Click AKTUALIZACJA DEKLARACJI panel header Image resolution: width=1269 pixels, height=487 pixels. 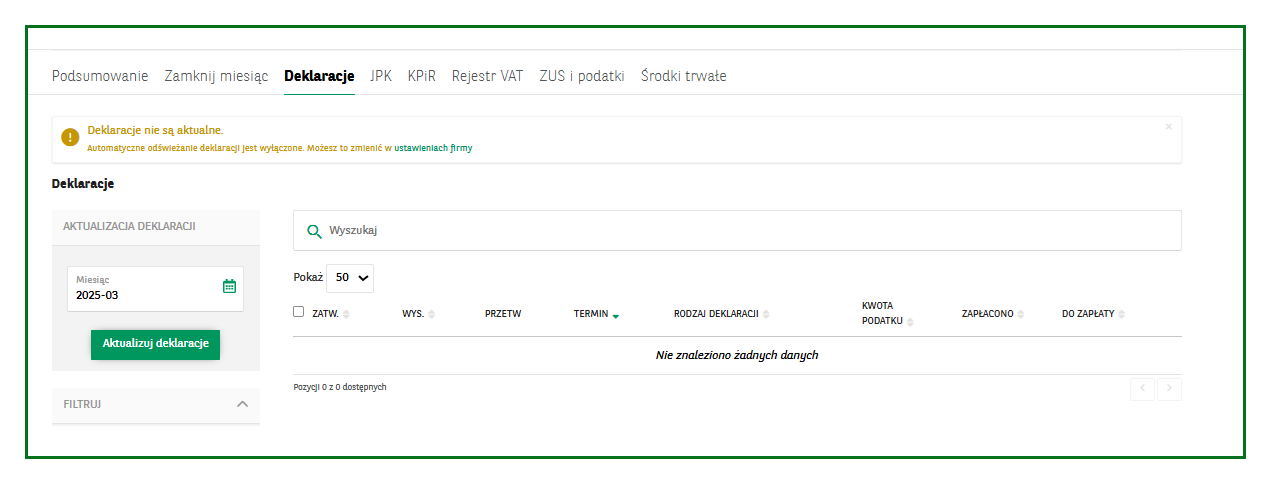(156, 226)
